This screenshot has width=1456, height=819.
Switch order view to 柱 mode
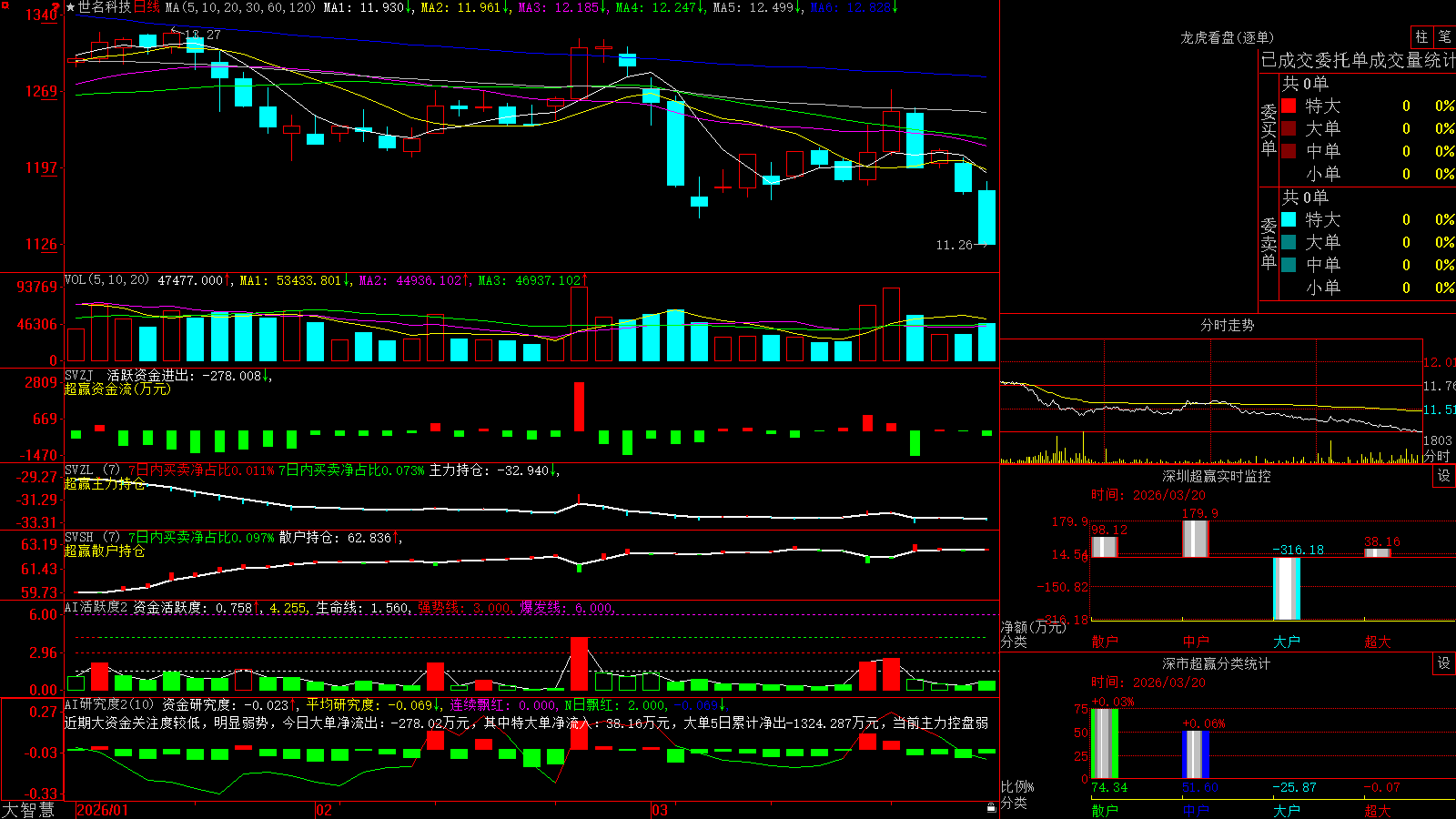(1421, 36)
